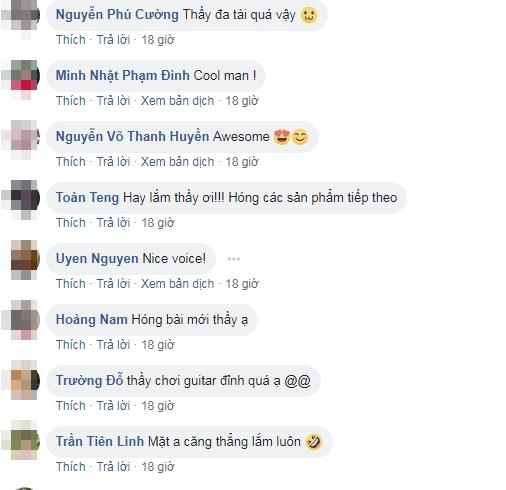The image size is (506, 490).
Task: Translate the 'Awesome' comment via Xem bản dịch
Action: coord(177,162)
